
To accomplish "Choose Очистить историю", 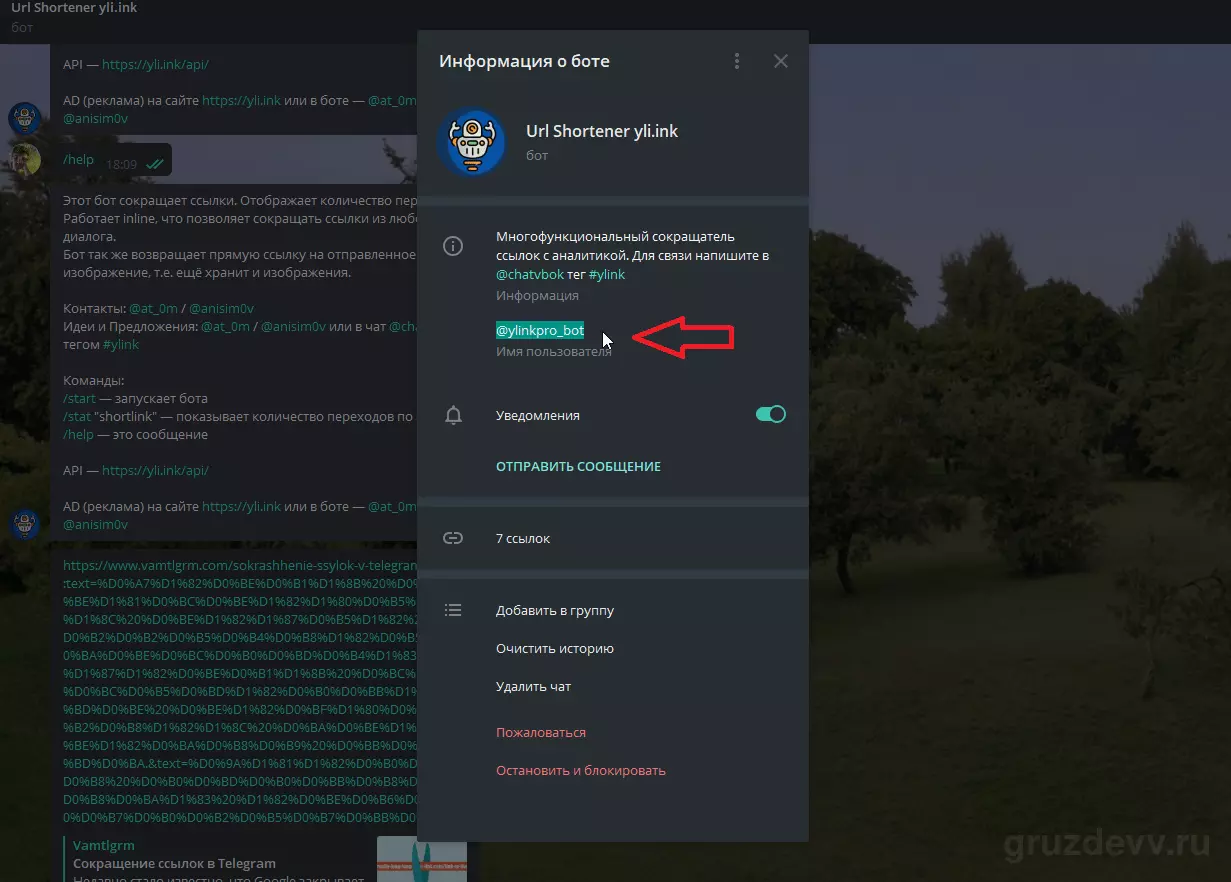I will coord(555,648).
